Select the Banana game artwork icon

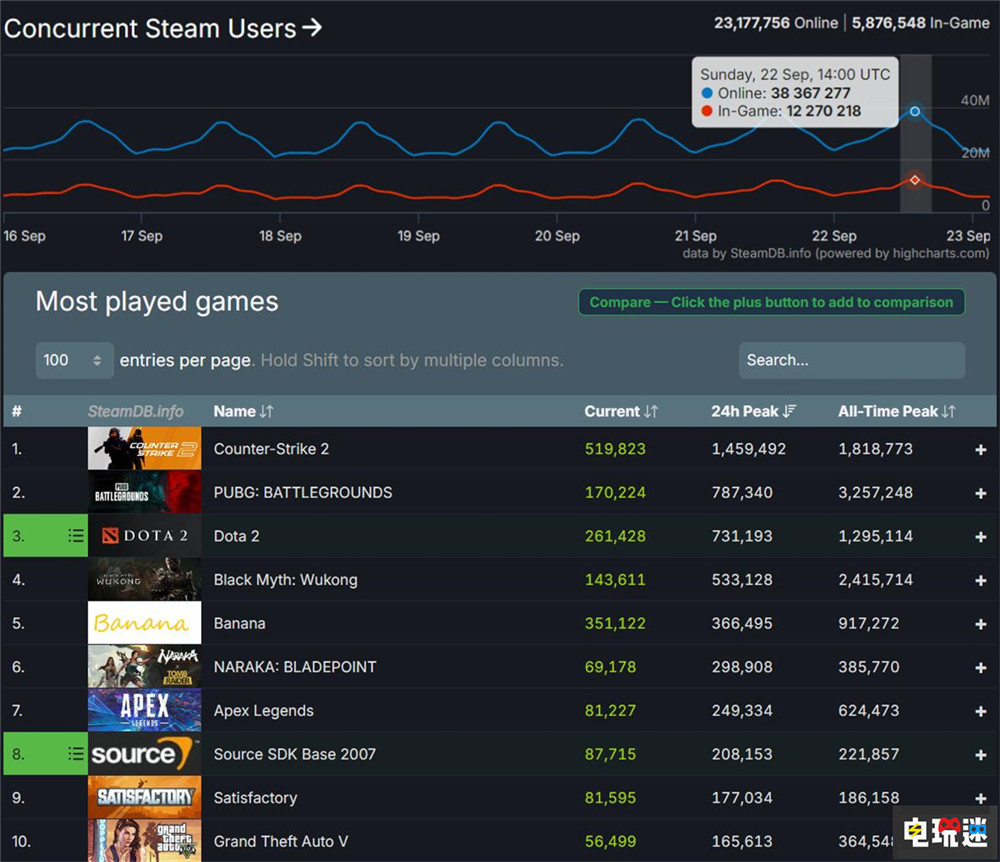pyautogui.click(x=144, y=623)
